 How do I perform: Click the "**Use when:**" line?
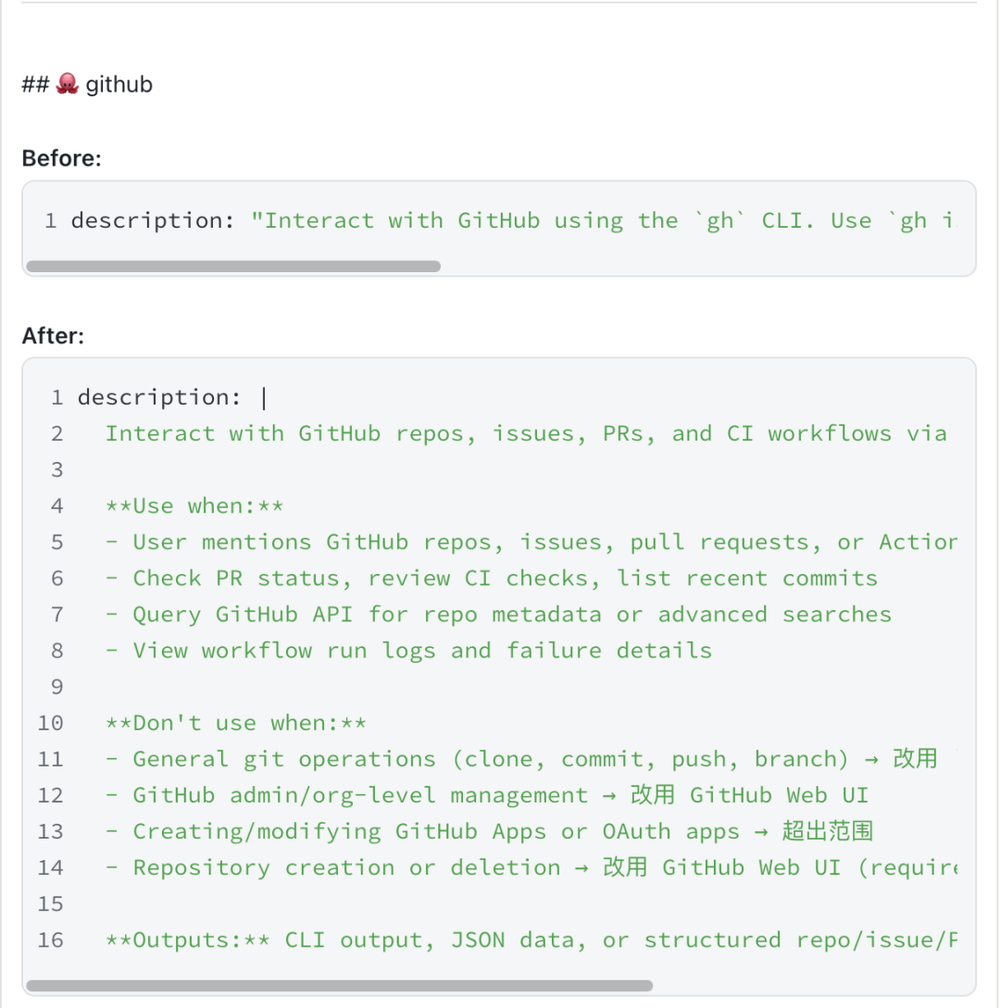pyautogui.click(x=194, y=506)
